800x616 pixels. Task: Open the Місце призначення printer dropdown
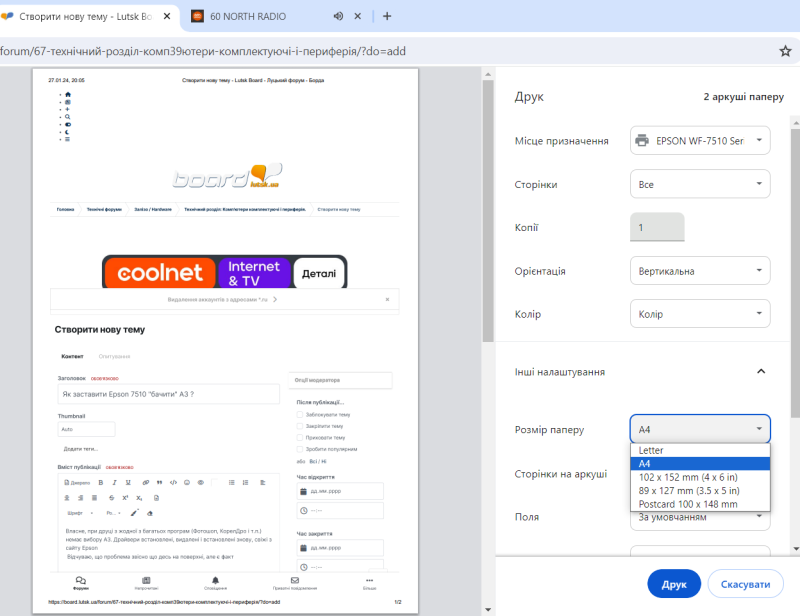700,141
